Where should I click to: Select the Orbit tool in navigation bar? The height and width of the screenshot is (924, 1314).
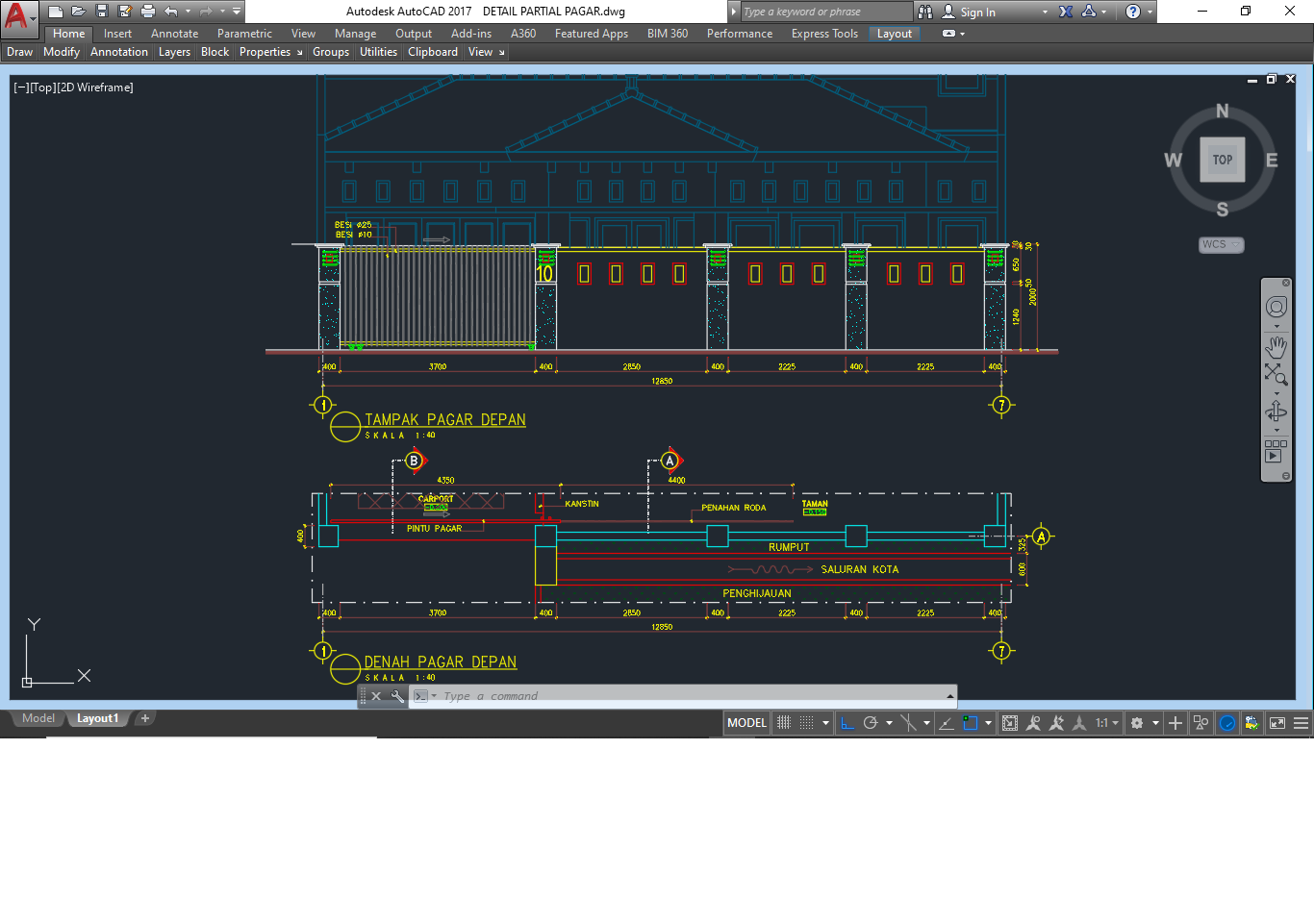pyautogui.click(x=1276, y=411)
